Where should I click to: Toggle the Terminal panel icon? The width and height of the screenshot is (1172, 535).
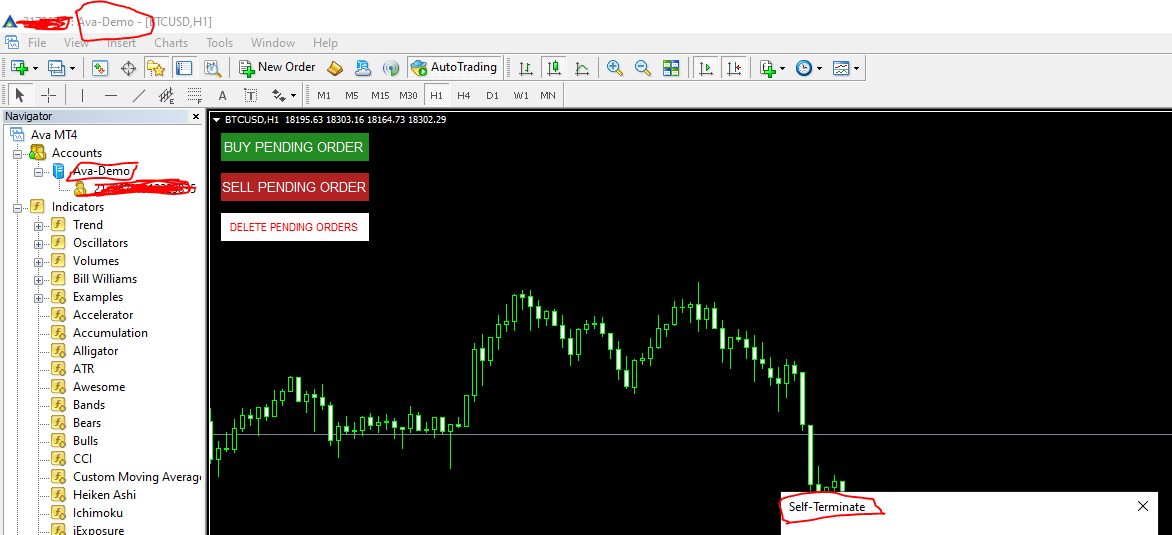[183, 68]
